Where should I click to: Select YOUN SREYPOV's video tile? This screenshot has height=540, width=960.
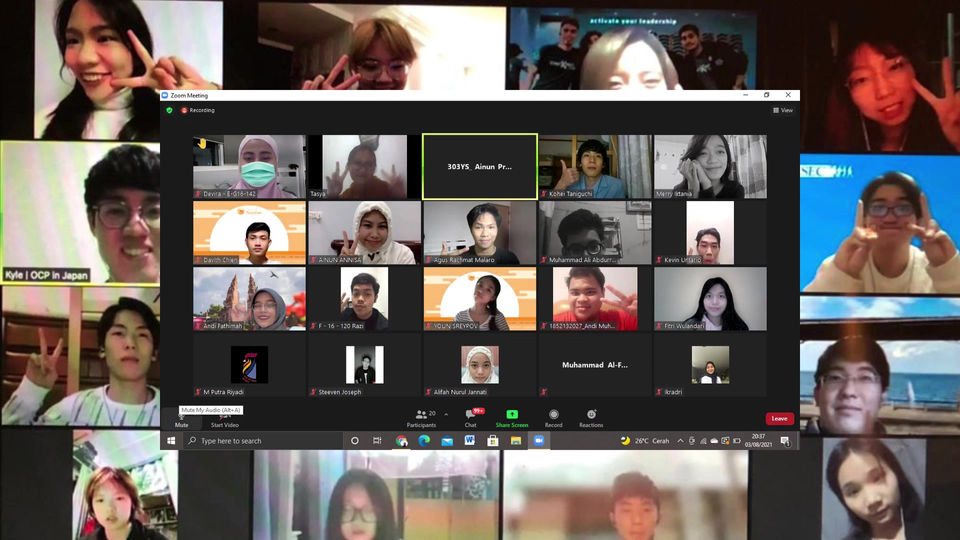pyautogui.click(x=480, y=299)
